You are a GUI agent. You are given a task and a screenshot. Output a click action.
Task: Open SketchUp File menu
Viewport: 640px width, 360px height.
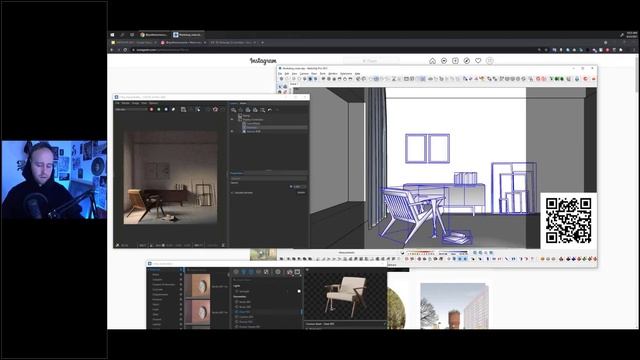[280, 73]
